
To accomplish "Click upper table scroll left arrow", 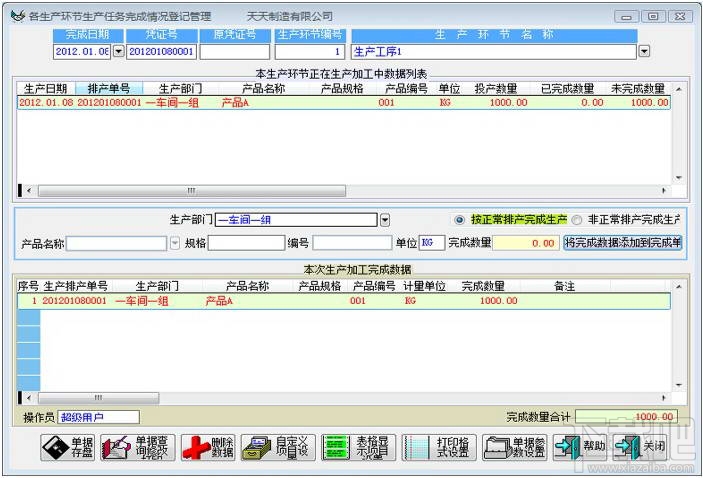I will tap(30, 191).
